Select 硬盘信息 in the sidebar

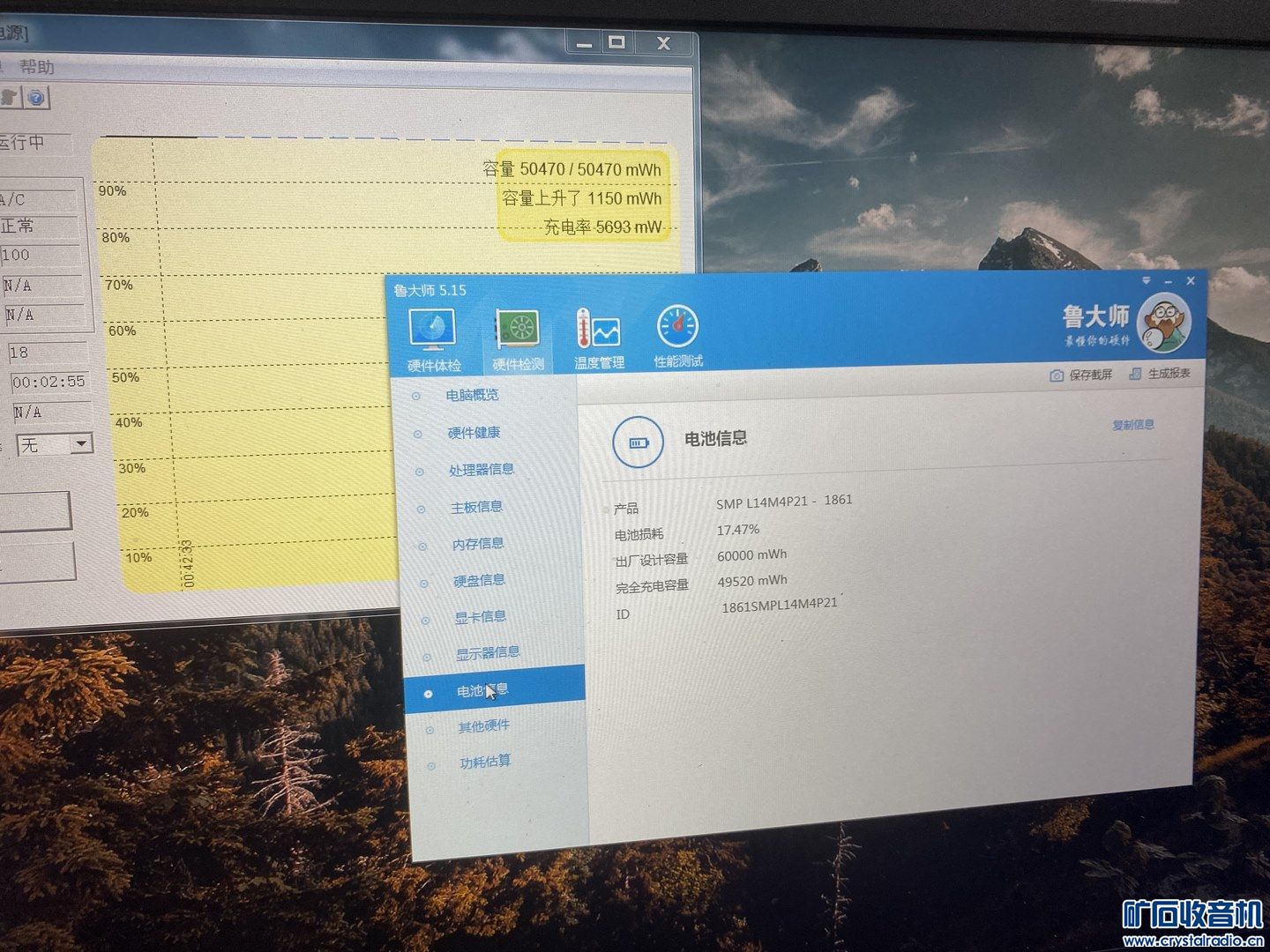coord(480,580)
